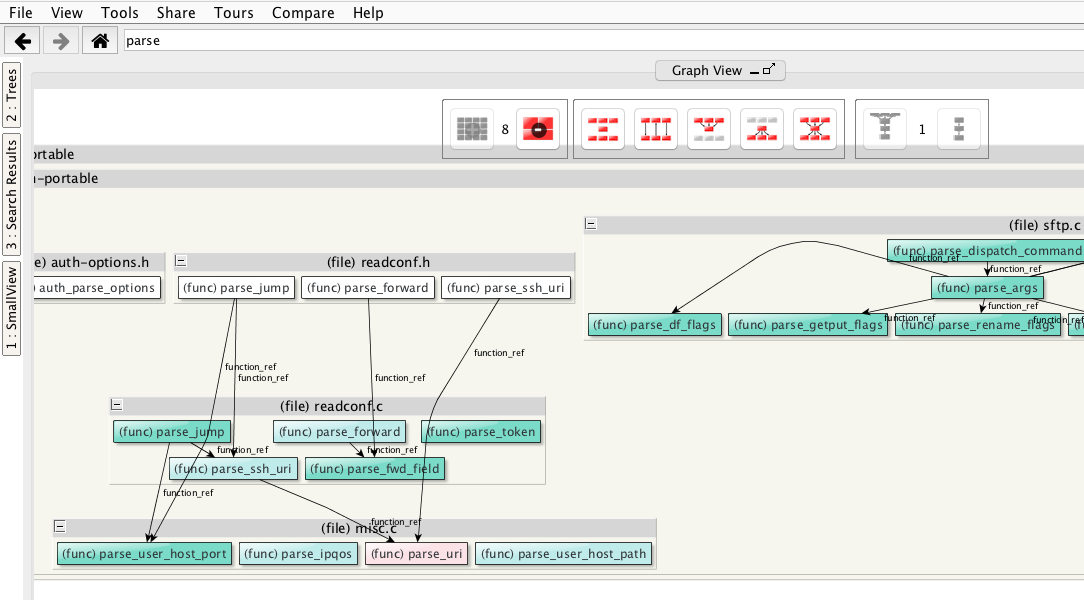Select the parse_uri function node
Screen dimensions: 1084x600
pos(416,553)
